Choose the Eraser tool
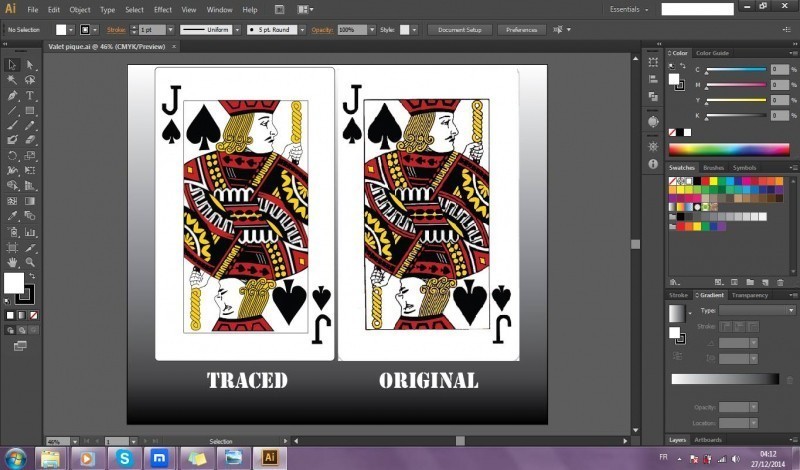800x470 pixels. 30,140
